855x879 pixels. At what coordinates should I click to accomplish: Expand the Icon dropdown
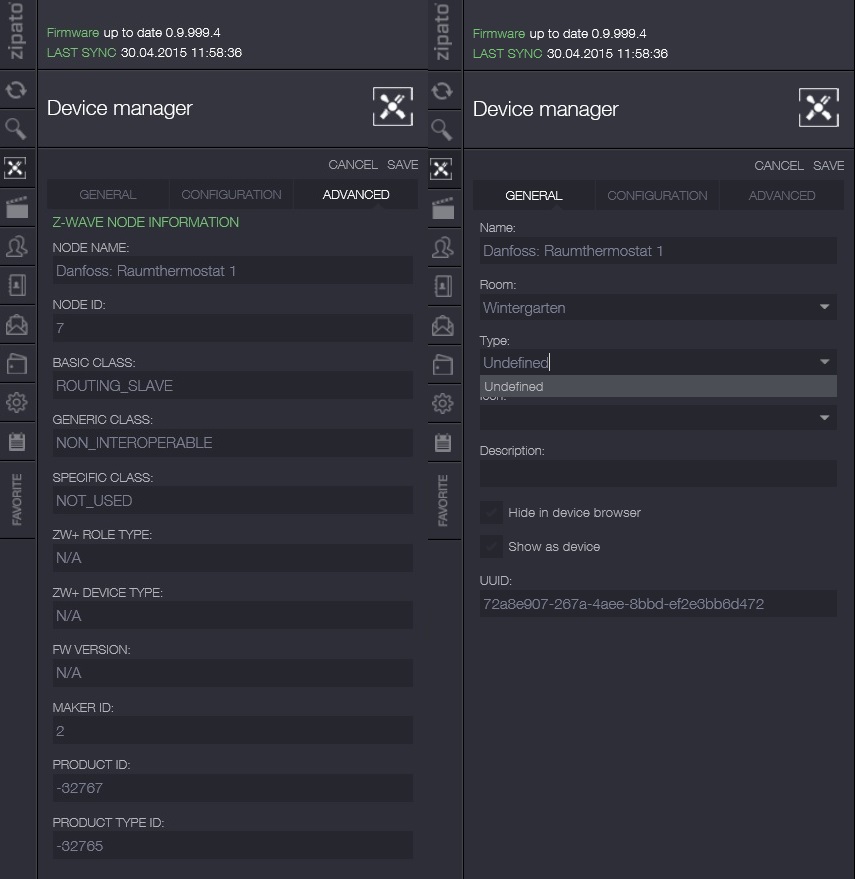824,417
